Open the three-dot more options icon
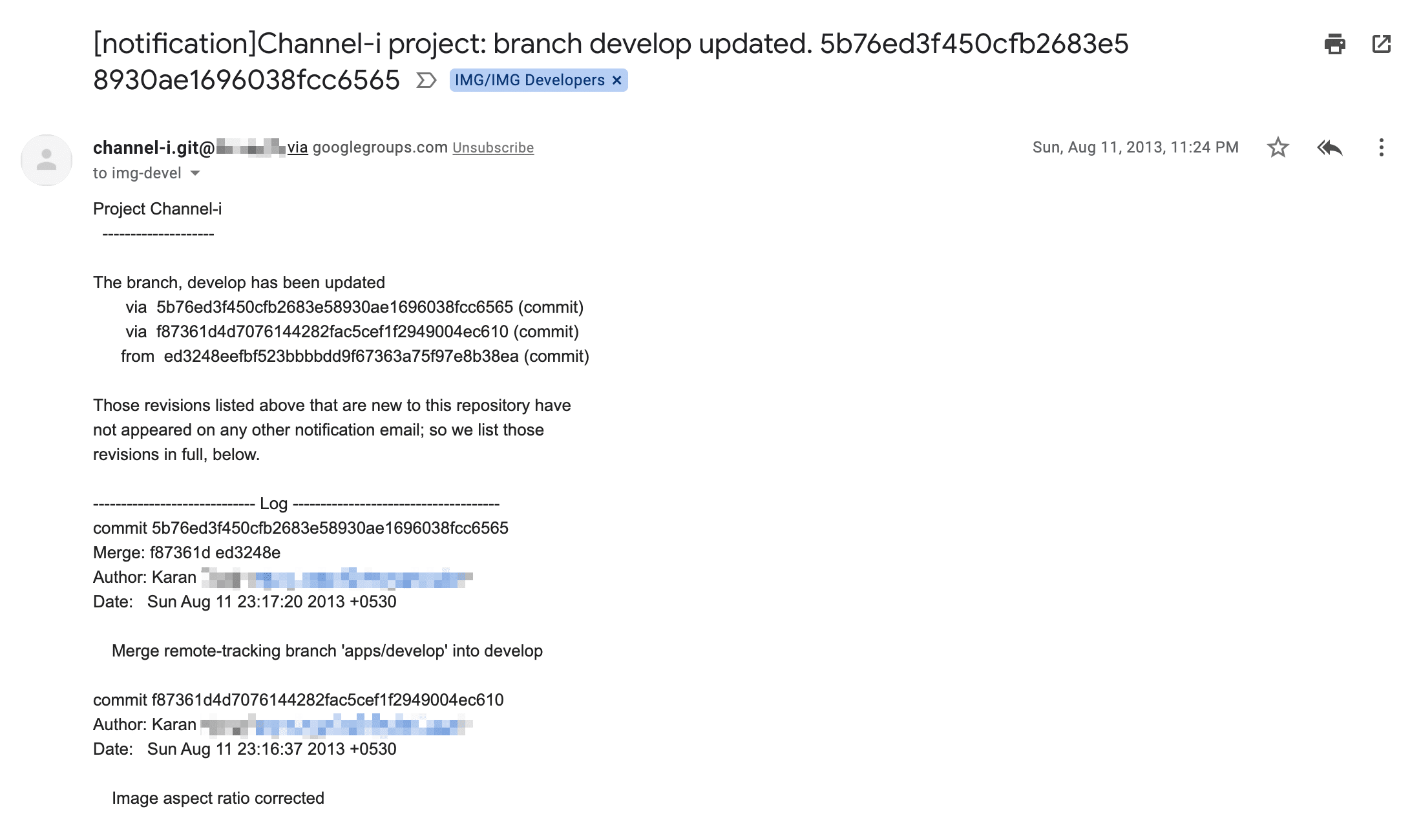Screen dimensions: 1410x840 1381,147
